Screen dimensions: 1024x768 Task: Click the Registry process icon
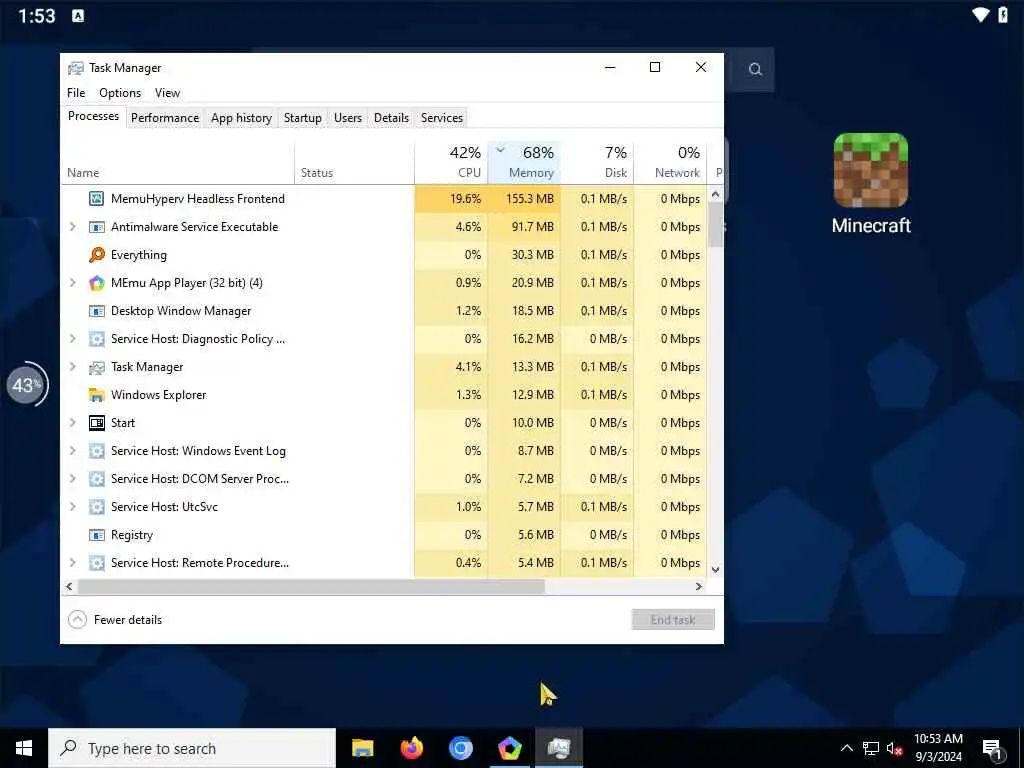click(97, 535)
